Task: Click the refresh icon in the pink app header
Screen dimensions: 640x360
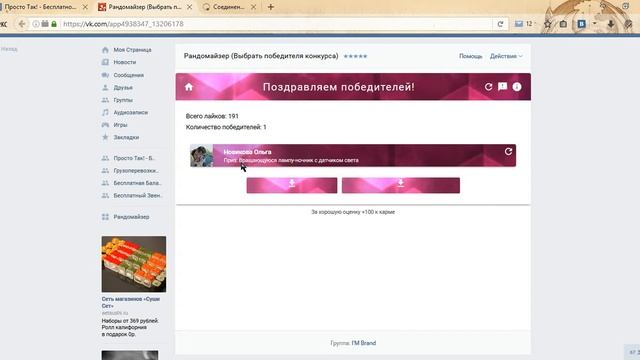Action: click(488, 87)
